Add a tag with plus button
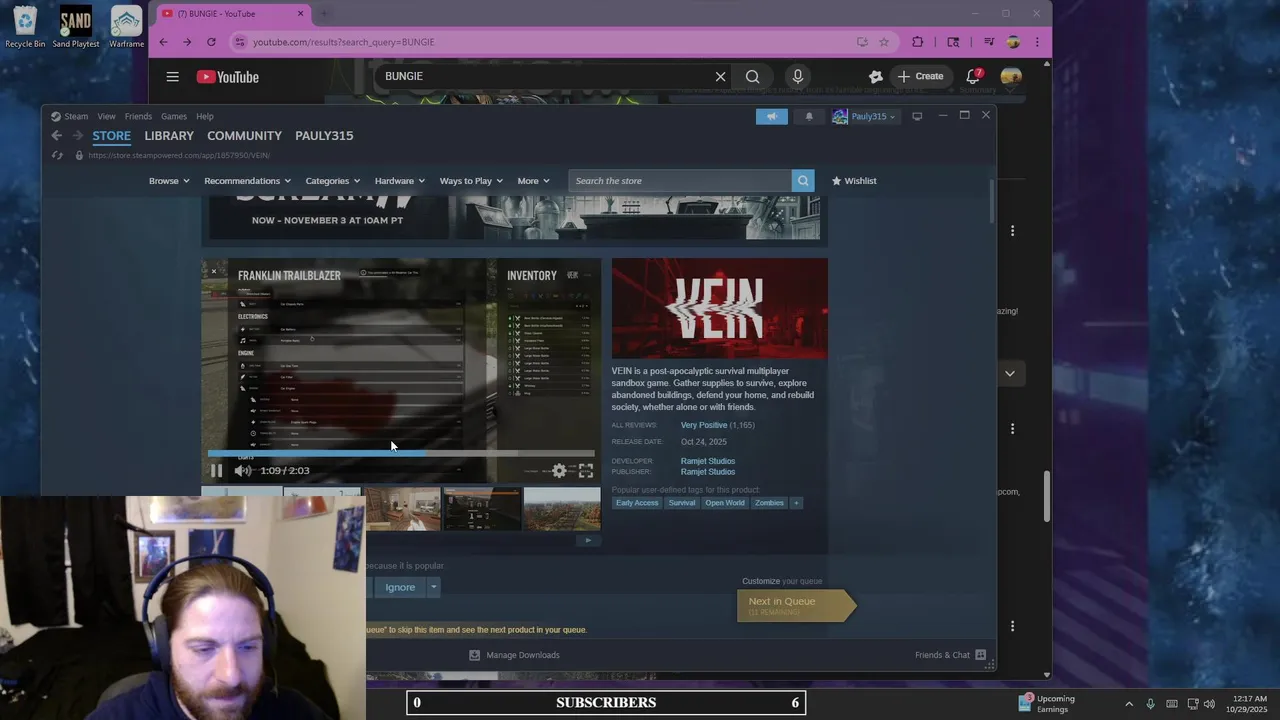Image resolution: width=1280 pixels, height=720 pixels. point(797,503)
